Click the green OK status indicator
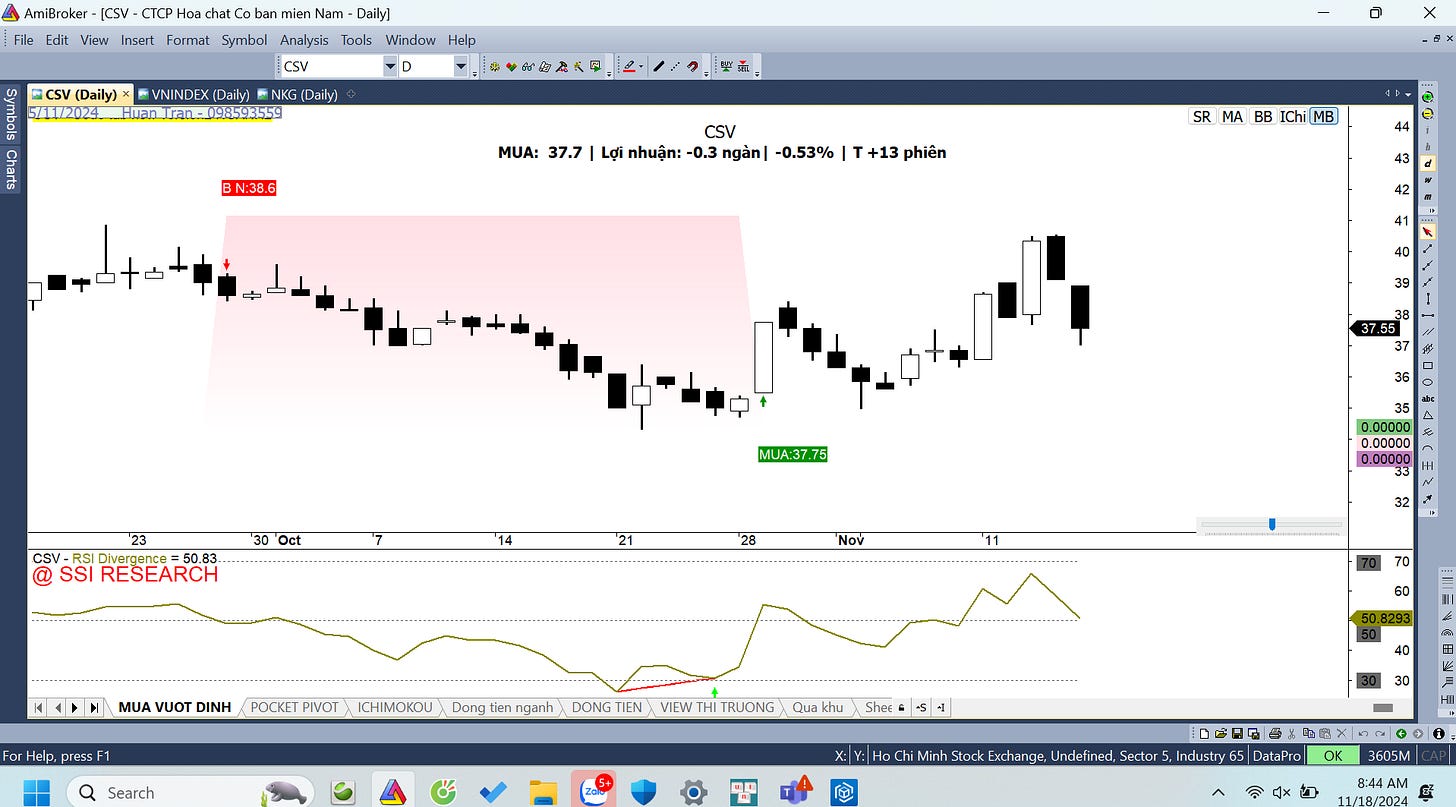 pyautogui.click(x=1333, y=756)
